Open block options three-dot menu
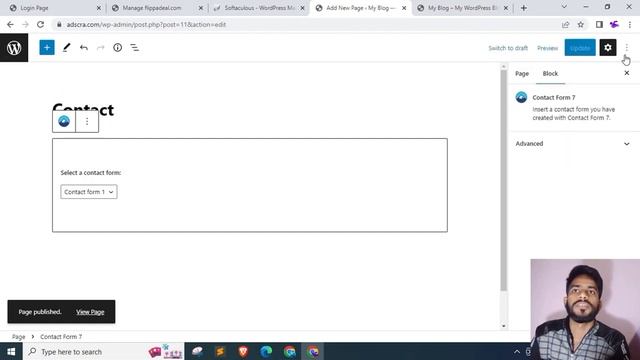 coord(87,121)
